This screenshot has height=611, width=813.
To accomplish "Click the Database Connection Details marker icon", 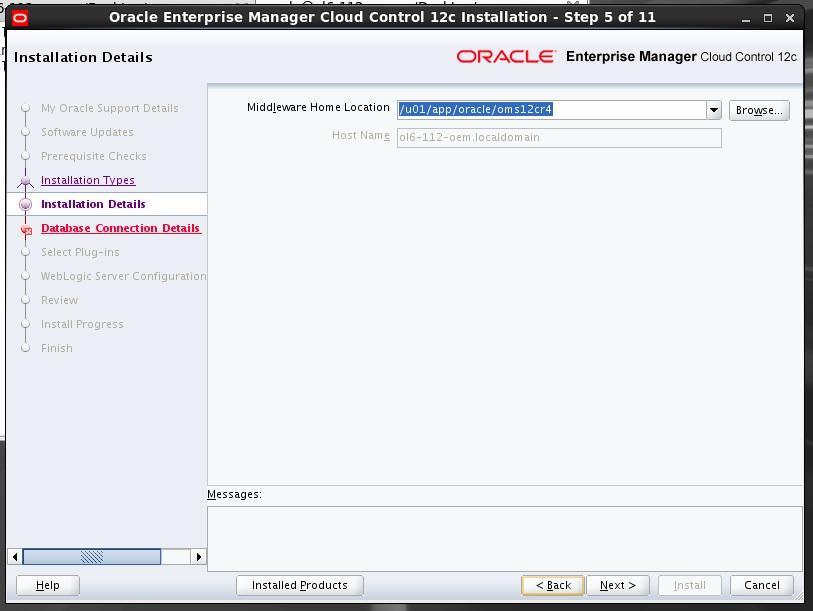I will click(x=26, y=229).
